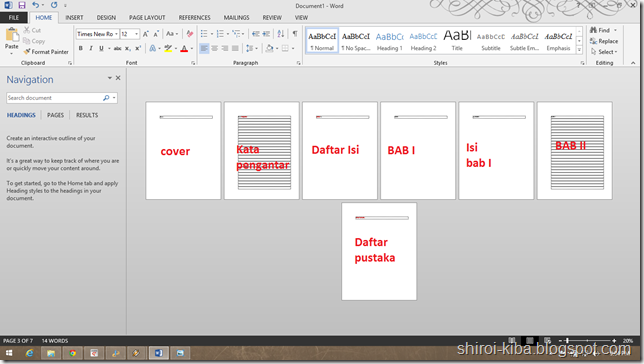644x364 pixels.
Task: Click the word count in status bar
Action: pyautogui.click(x=55, y=341)
